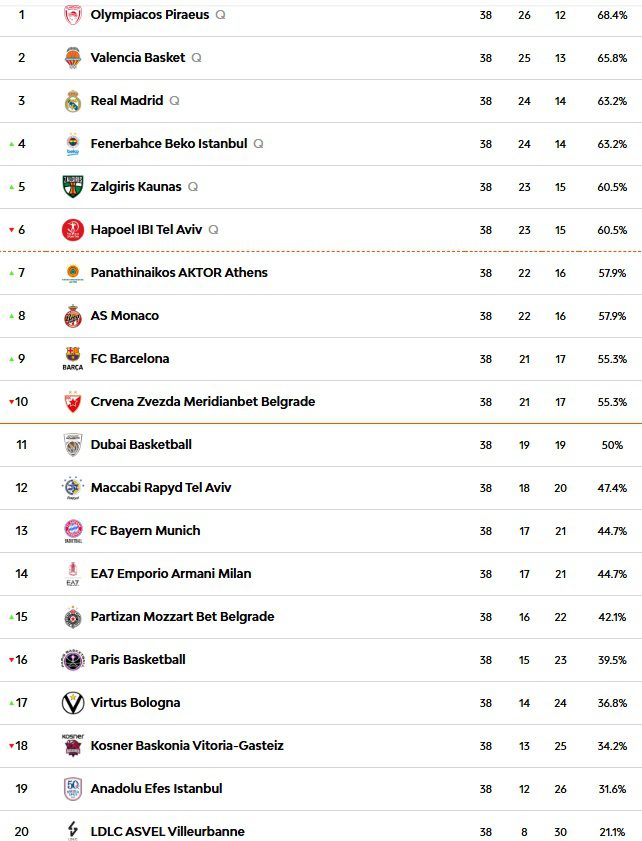The width and height of the screenshot is (642, 841).
Task: Click the Anadolu Efes Istanbul logo
Action: pyautogui.click(x=73, y=788)
